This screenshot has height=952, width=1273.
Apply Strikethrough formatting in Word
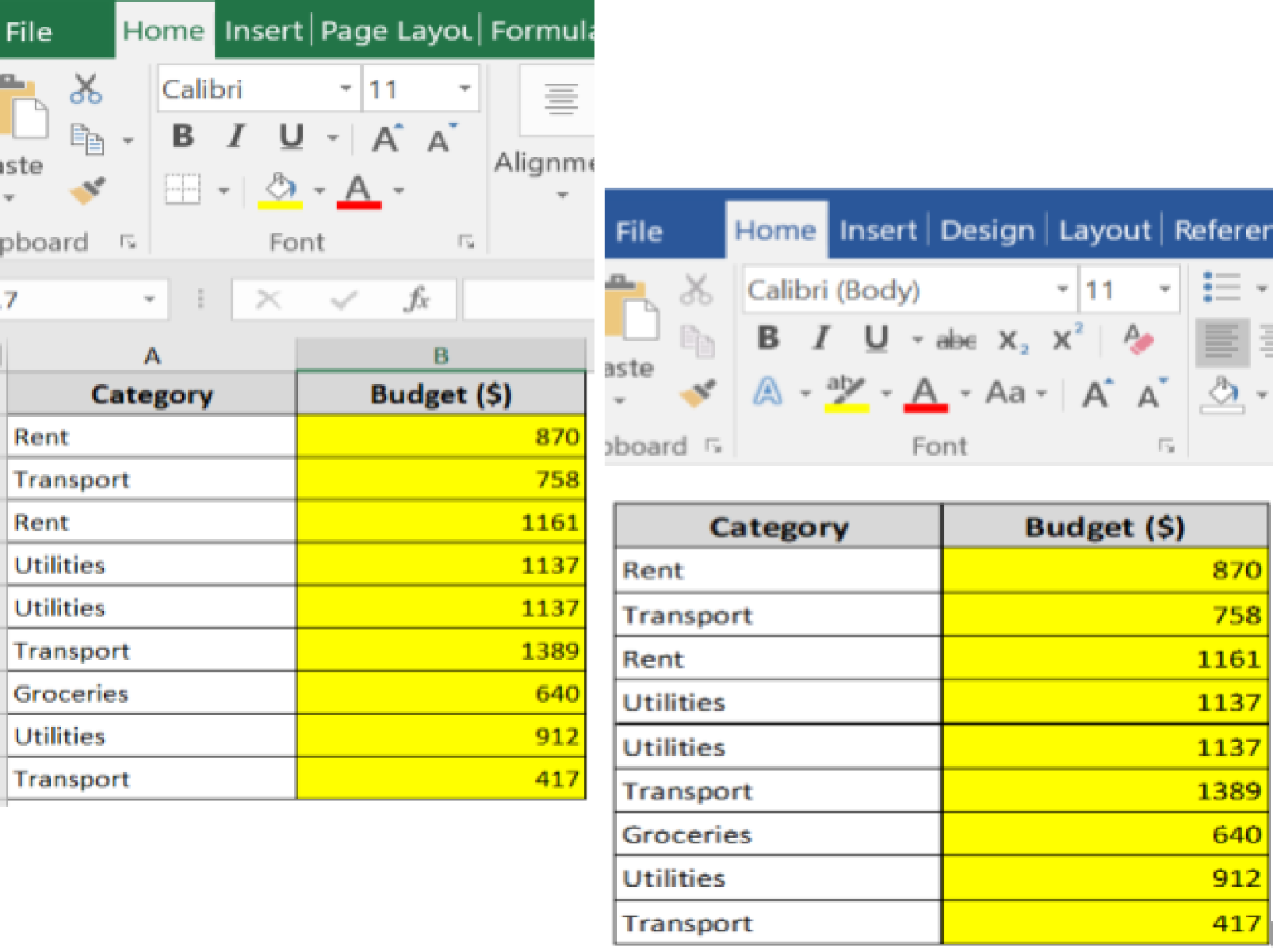pyautogui.click(x=955, y=339)
